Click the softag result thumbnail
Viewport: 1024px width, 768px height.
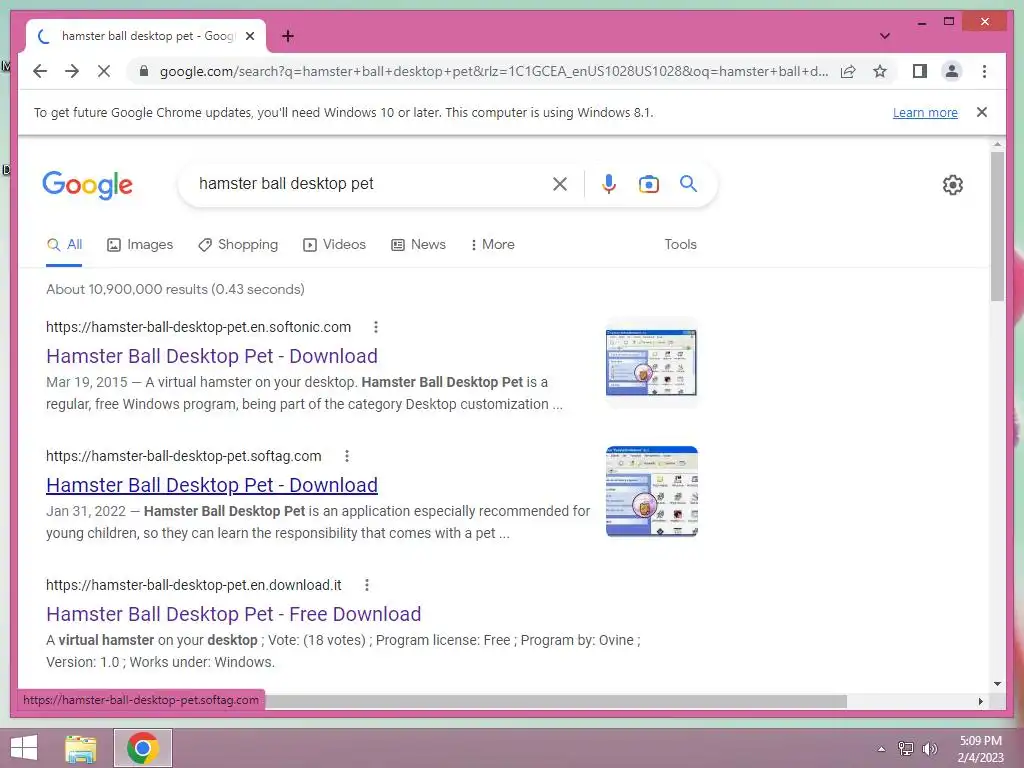coord(651,491)
